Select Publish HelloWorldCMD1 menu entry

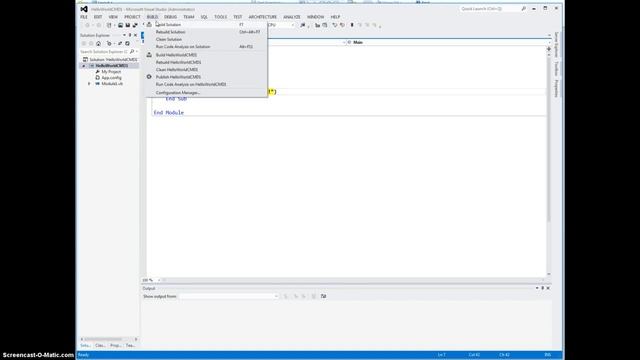pyautogui.click(x=206, y=77)
